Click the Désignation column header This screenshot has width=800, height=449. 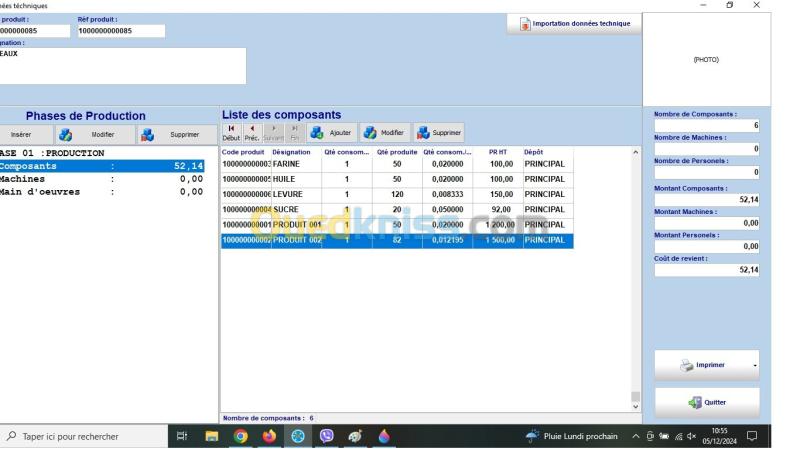point(296,152)
